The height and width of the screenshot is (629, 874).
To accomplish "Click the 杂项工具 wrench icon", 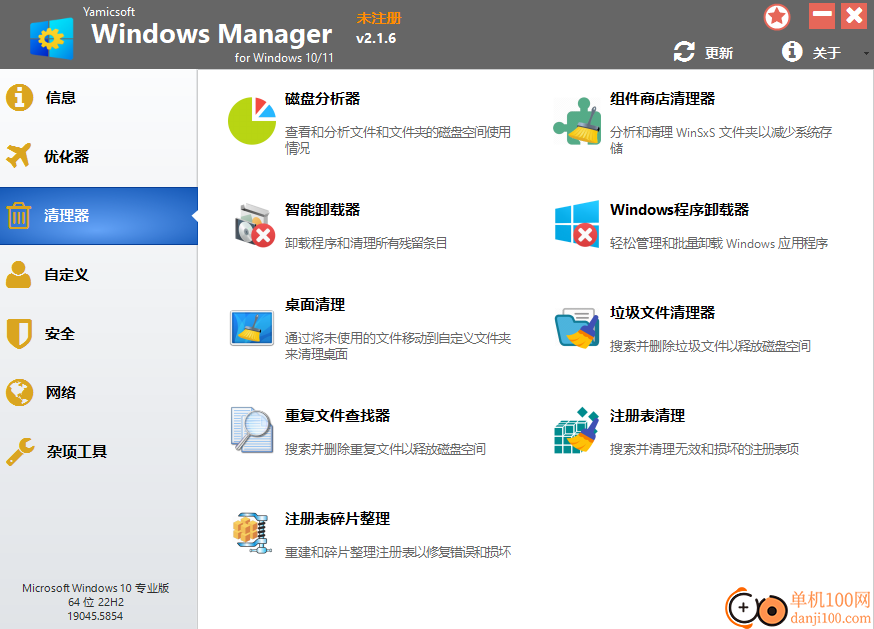I will coord(20,451).
